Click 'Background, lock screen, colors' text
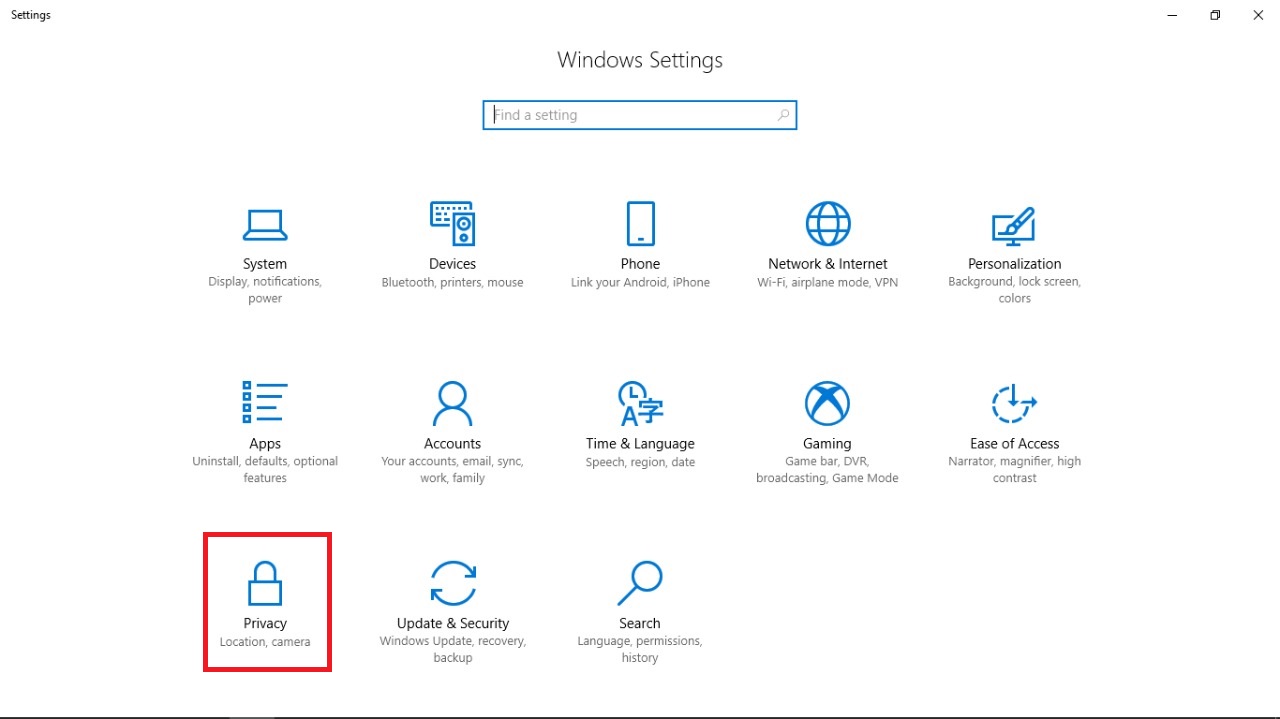This screenshot has width=1280, height=719. tap(1015, 290)
